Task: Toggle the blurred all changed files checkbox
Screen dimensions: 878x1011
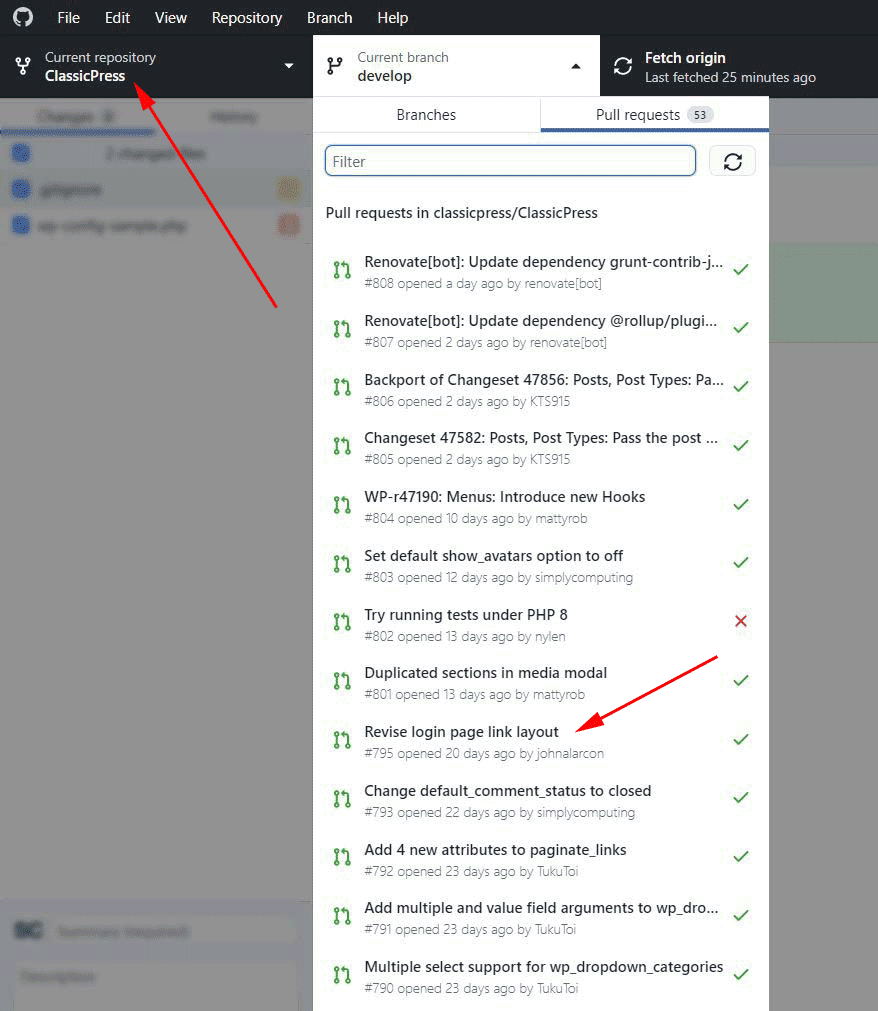Action: 21,153
